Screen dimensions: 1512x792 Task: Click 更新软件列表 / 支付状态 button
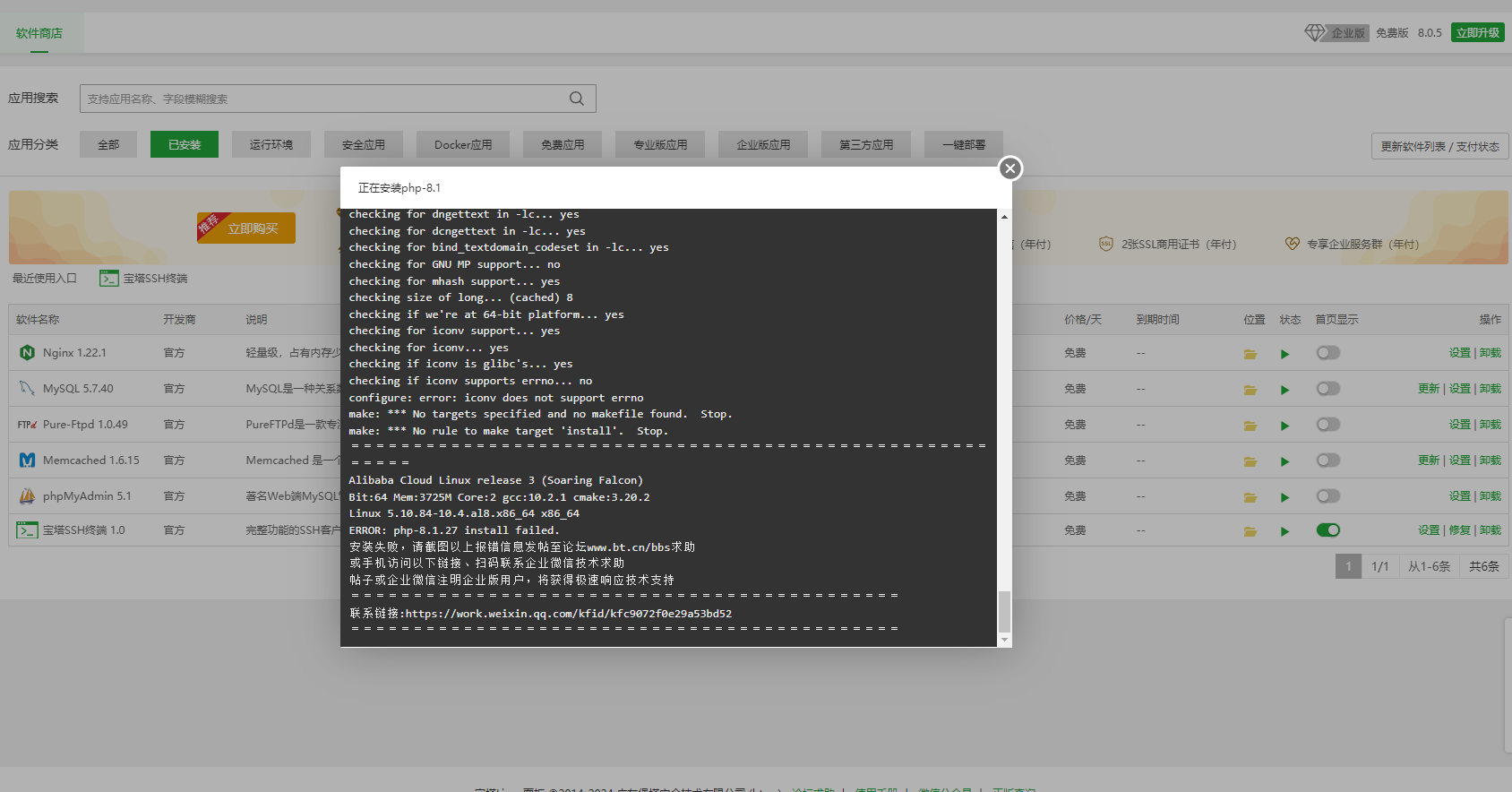coord(1440,146)
